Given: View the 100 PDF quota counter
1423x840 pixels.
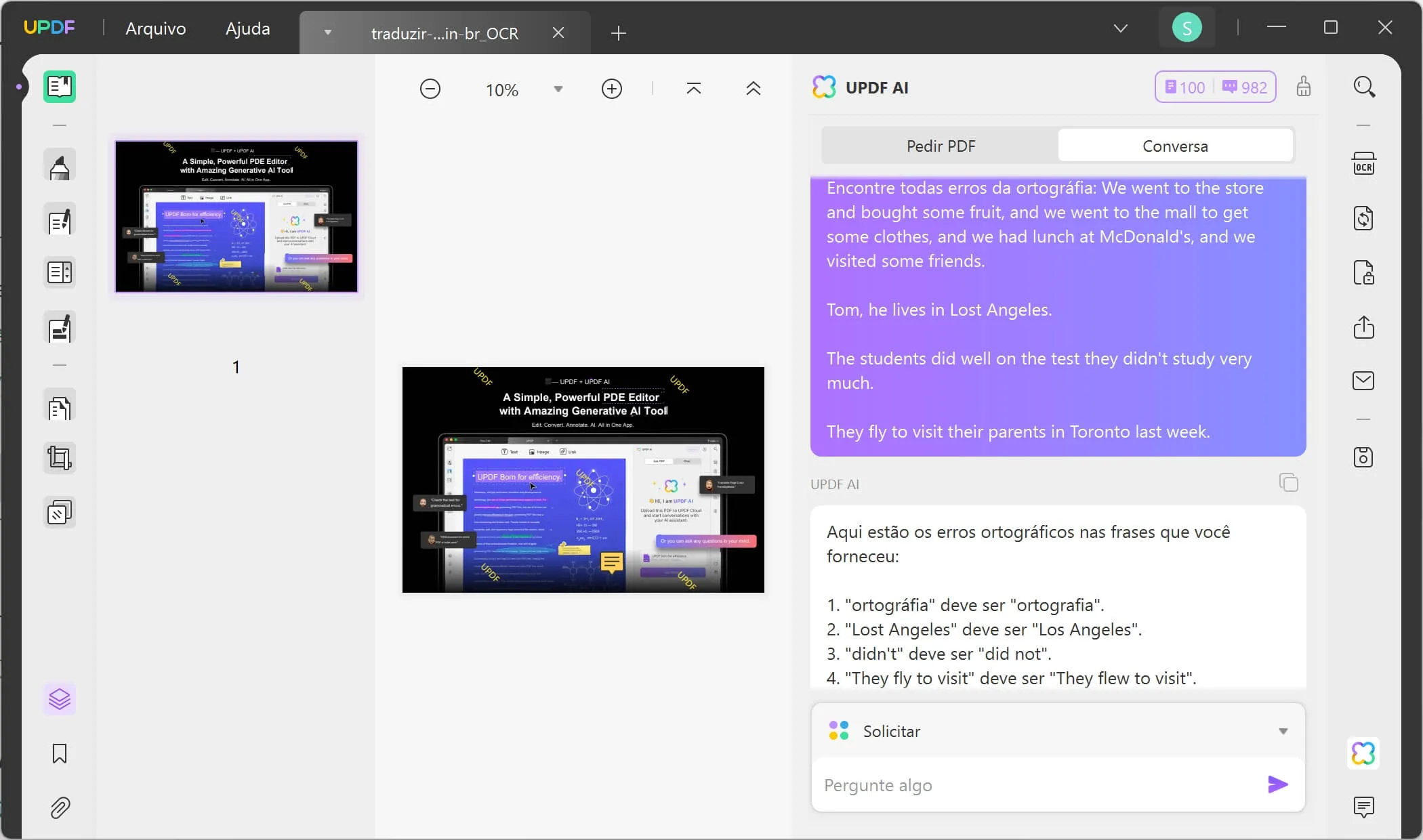Looking at the screenshot, I should pyautogui.click(x=1184, y=87).
